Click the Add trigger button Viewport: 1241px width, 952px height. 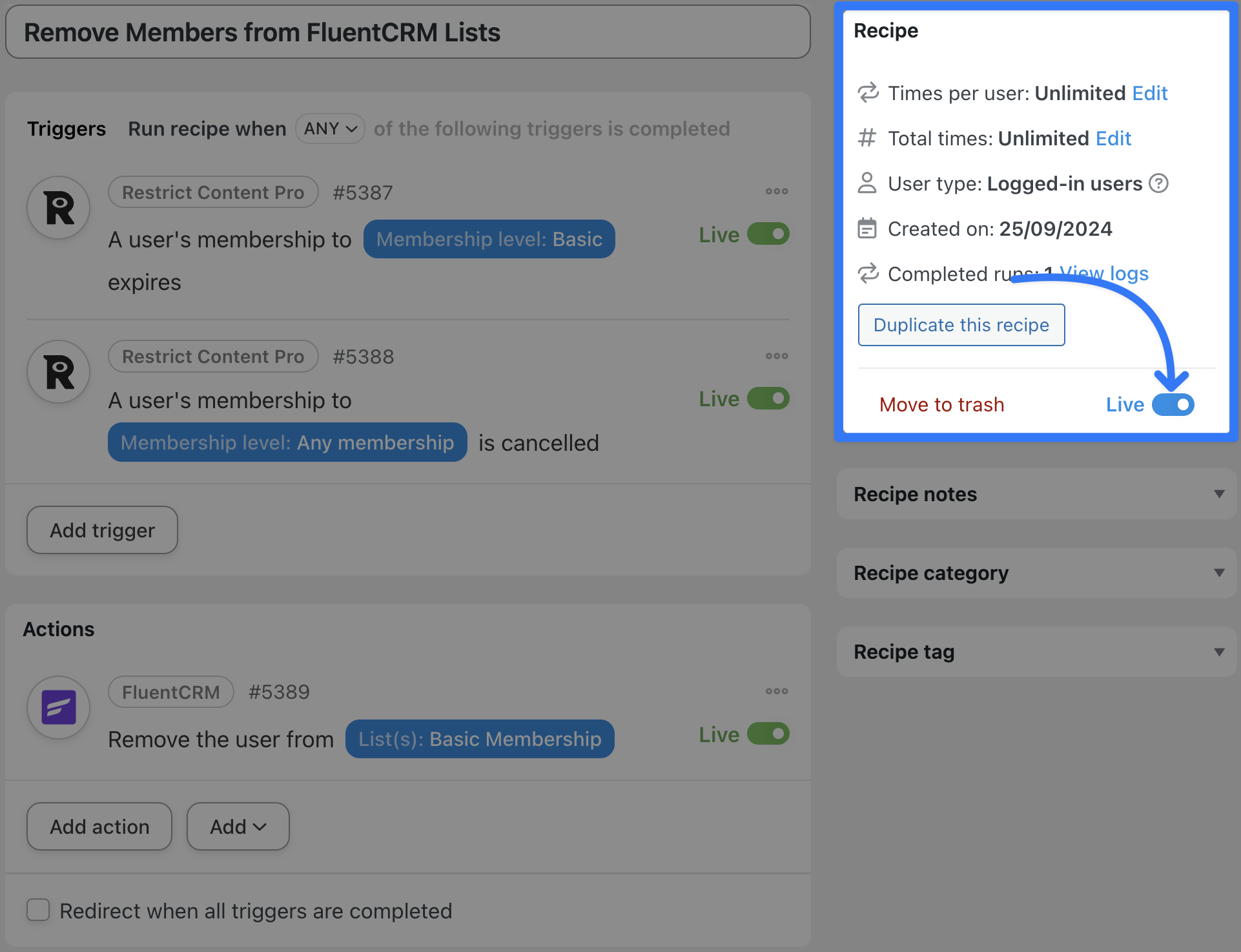pos(102,530)
